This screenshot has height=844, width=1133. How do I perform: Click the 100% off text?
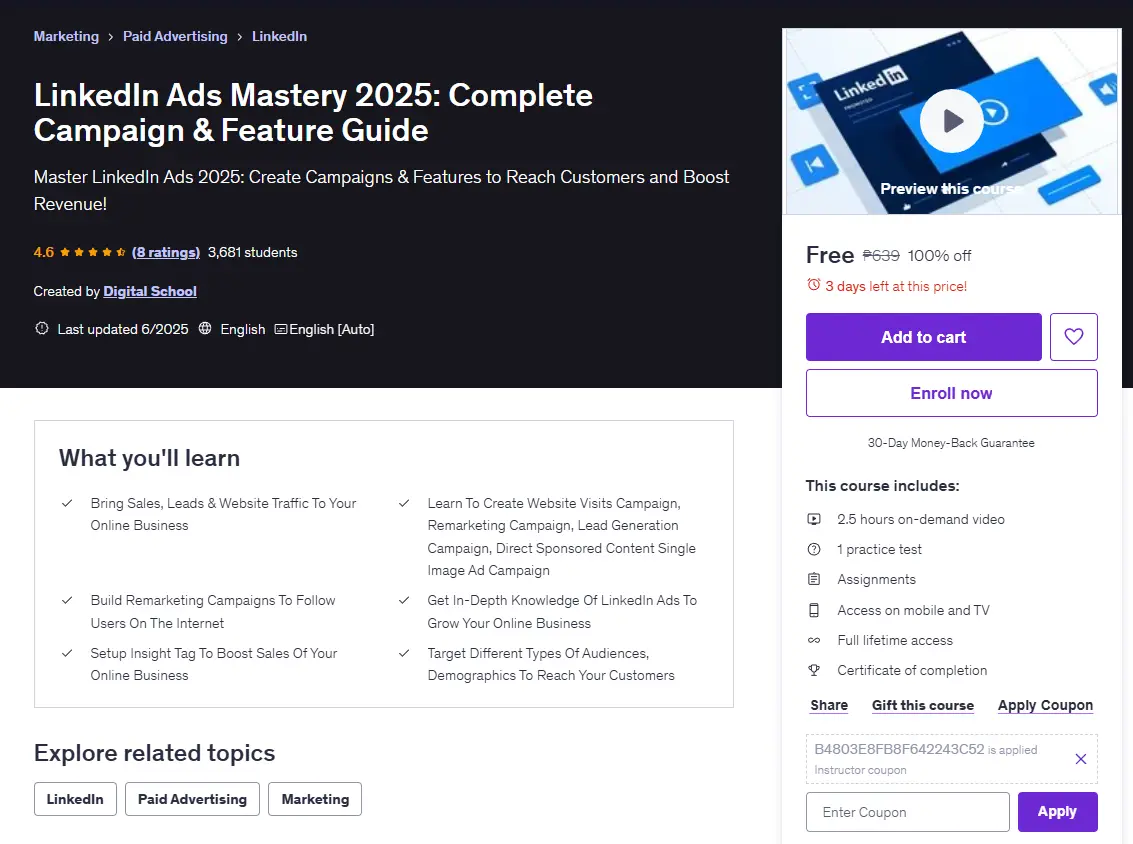pyautogui.click(x=939, y=256)
